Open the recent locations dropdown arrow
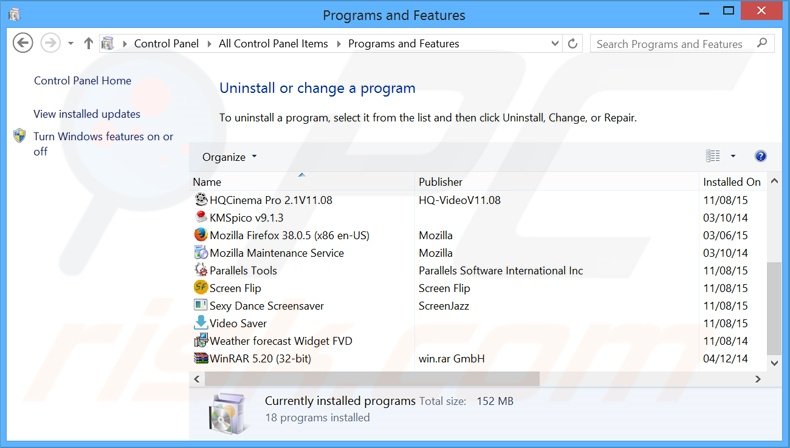 71,44
